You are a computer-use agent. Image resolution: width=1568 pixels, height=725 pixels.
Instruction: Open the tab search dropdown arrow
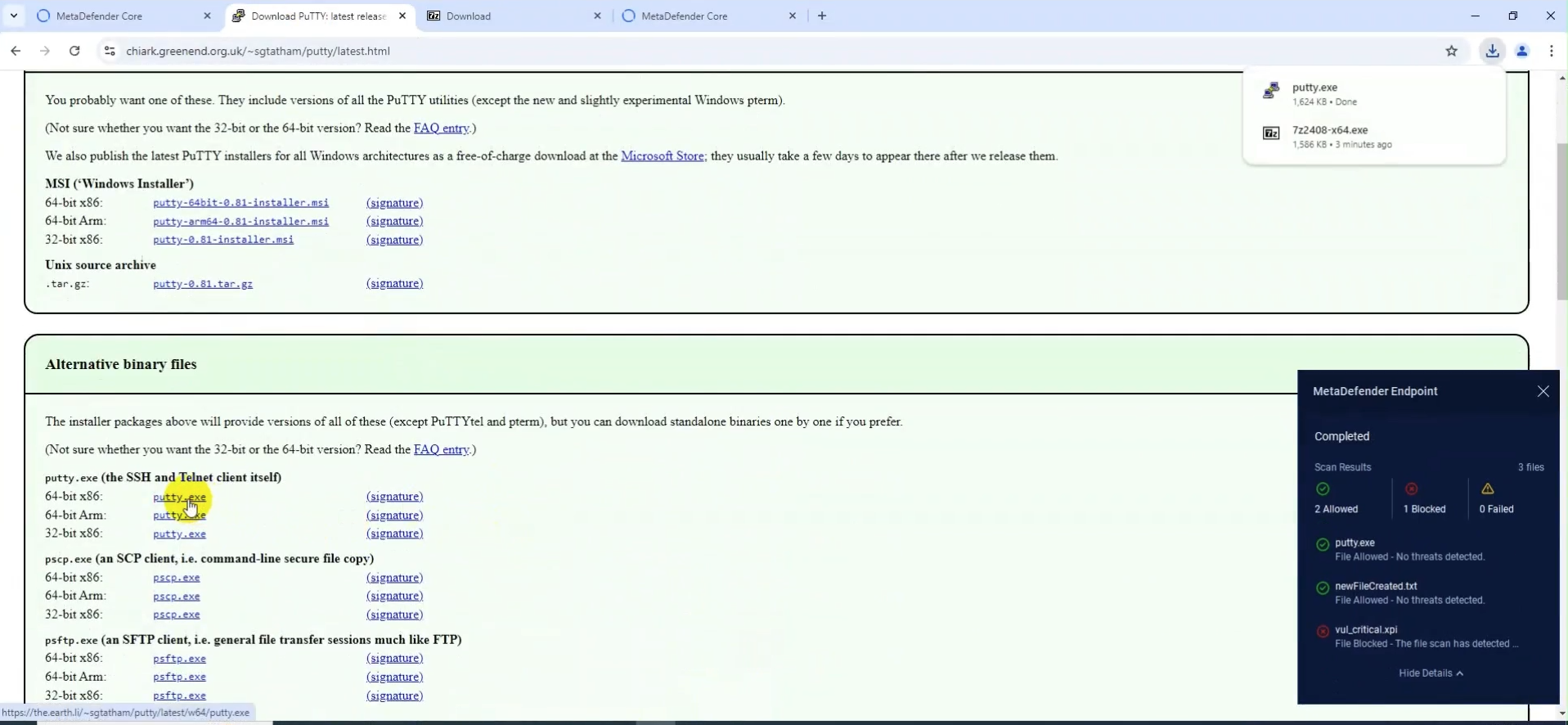(x=14, y=16)
